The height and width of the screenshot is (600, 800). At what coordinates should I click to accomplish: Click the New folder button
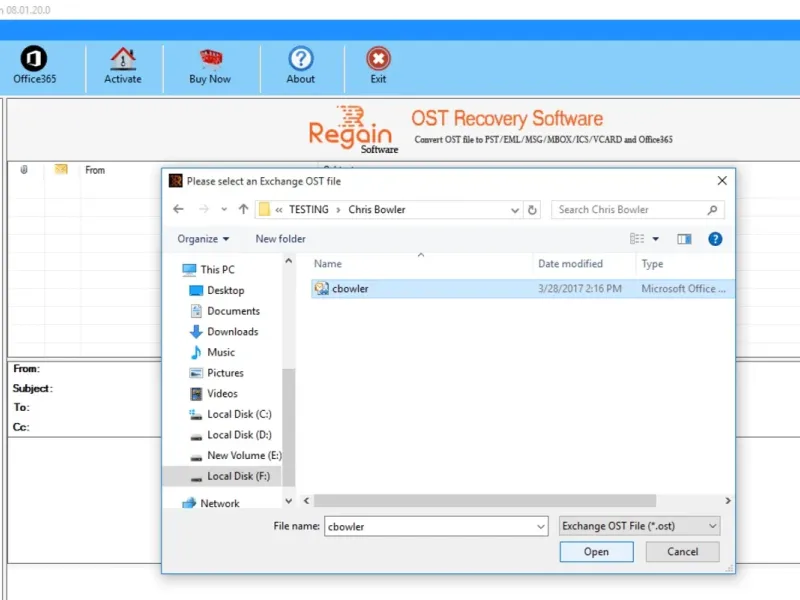coord(280,239)
